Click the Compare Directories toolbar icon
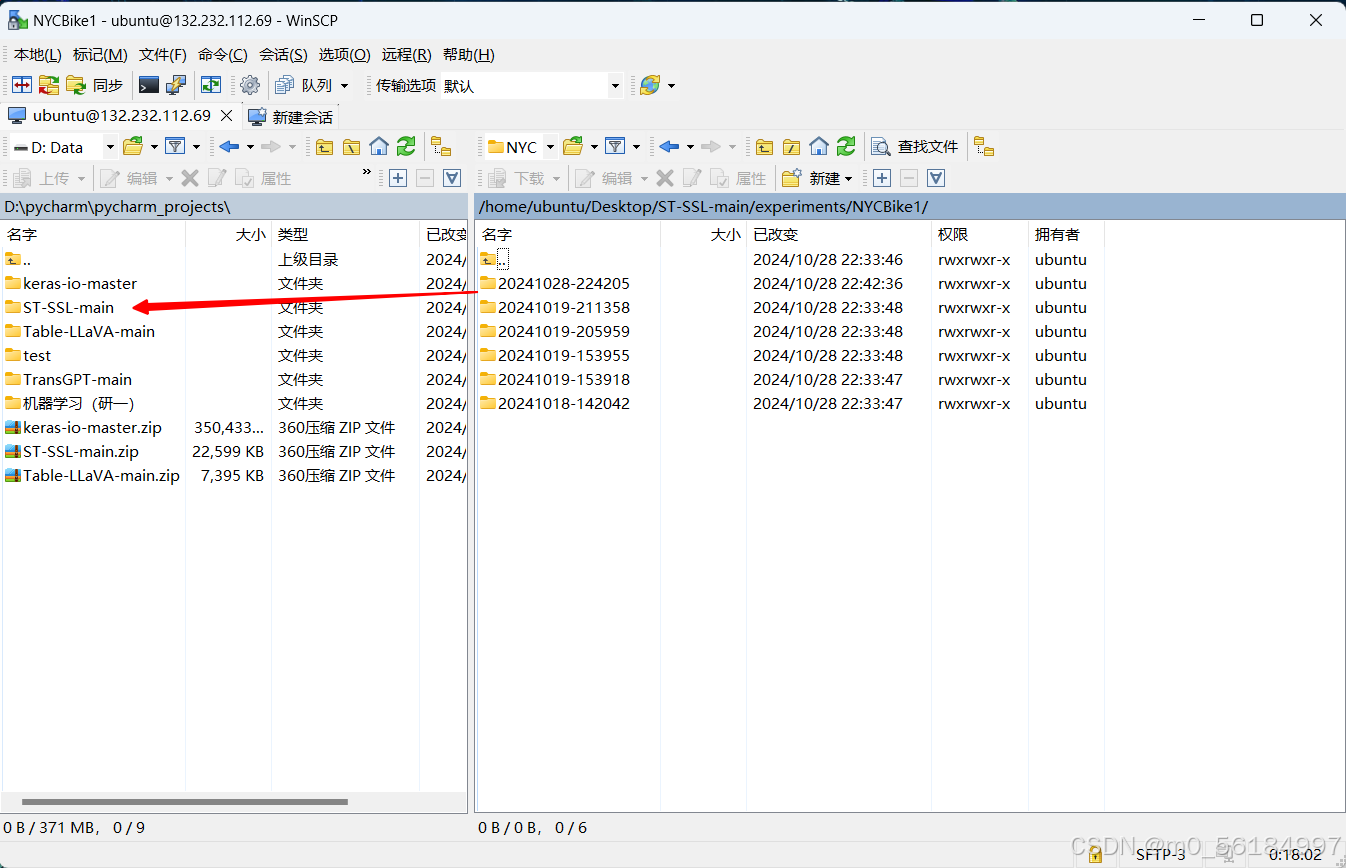The height and width of the screenshot is (868, 1346). click(22, 86)
